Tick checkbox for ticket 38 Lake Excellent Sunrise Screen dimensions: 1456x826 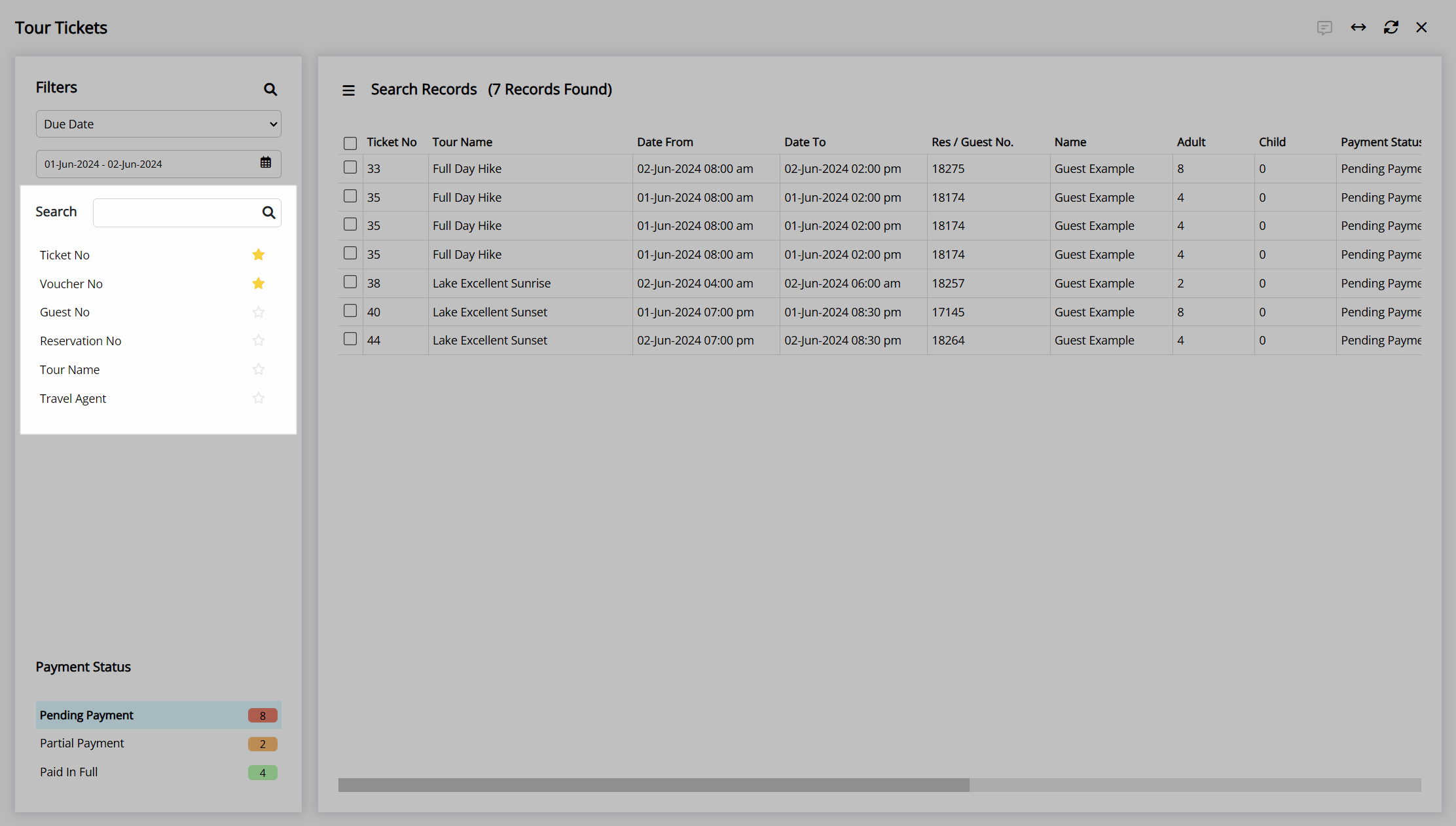[350, 282]
